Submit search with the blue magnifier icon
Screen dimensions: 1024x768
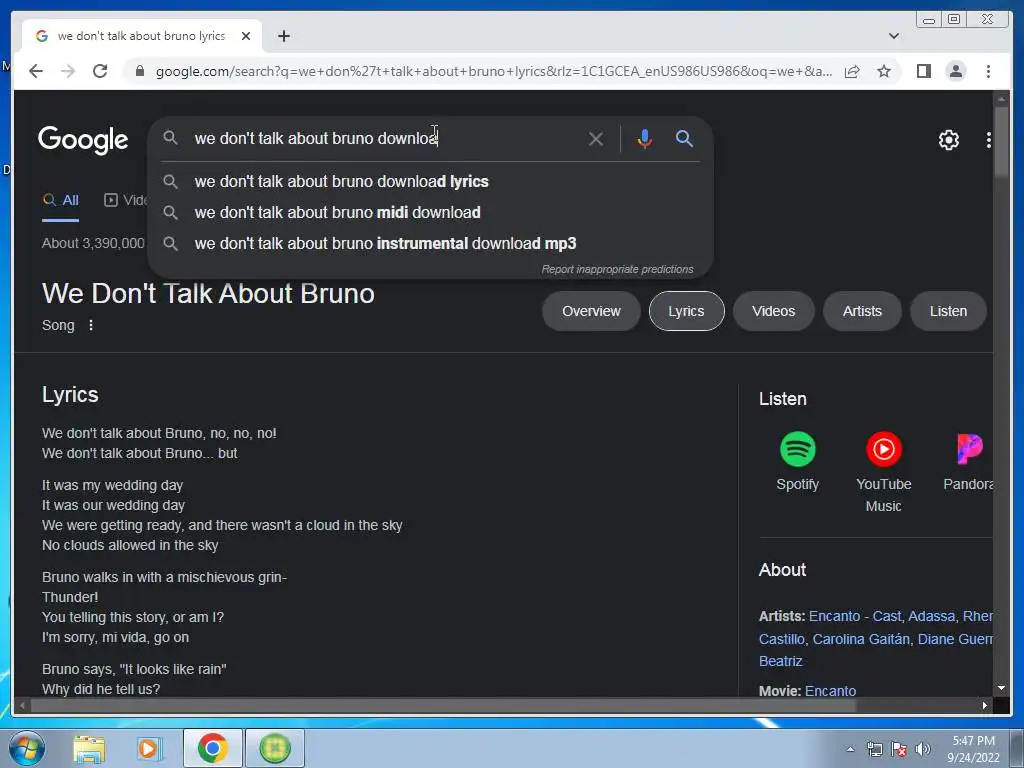tap(684, 138)
